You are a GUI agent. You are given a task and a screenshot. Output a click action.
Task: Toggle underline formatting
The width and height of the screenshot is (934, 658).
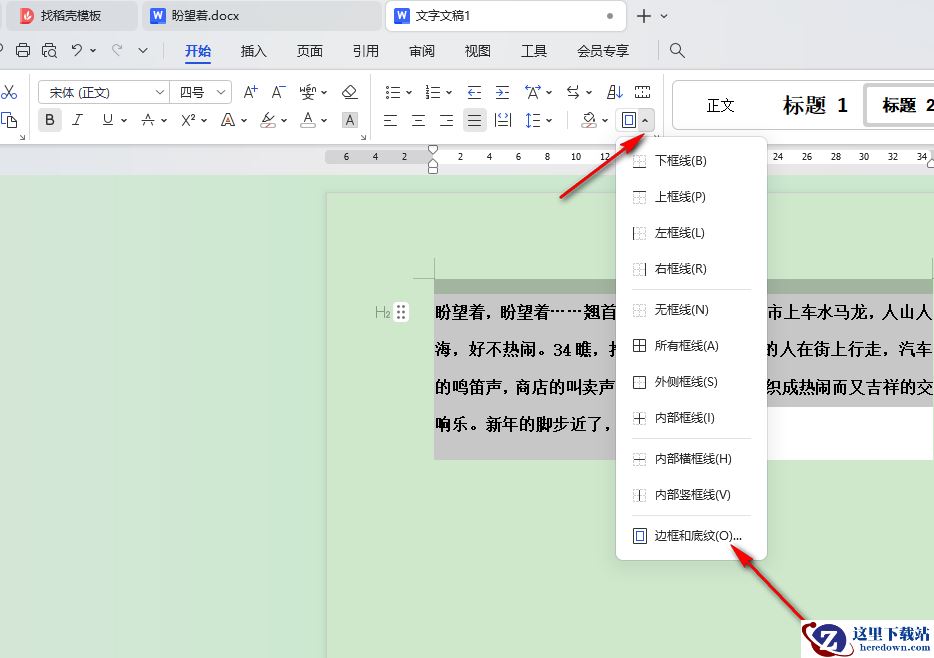point(108,120)
